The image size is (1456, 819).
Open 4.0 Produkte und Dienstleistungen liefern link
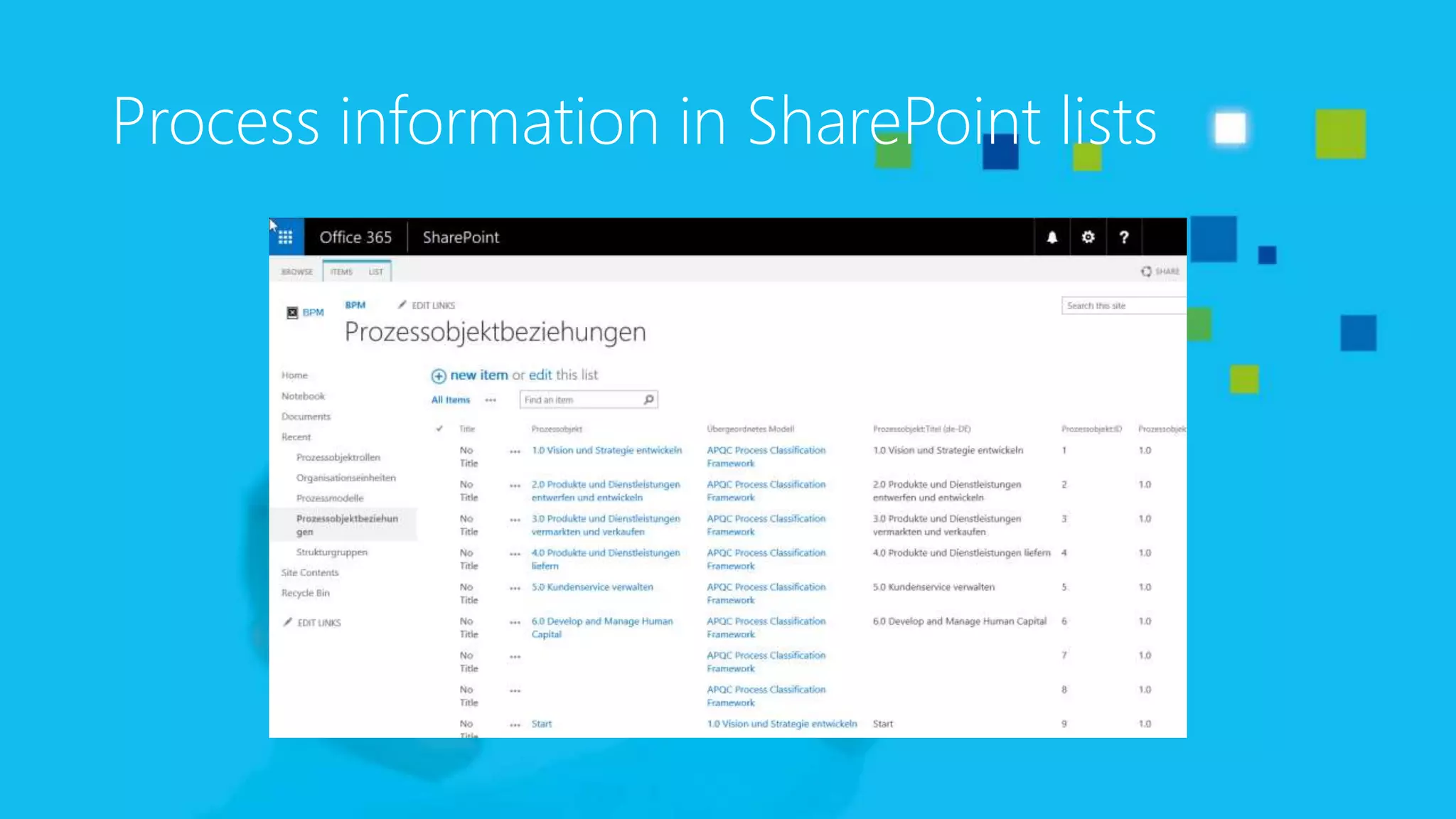coord(606,559)
